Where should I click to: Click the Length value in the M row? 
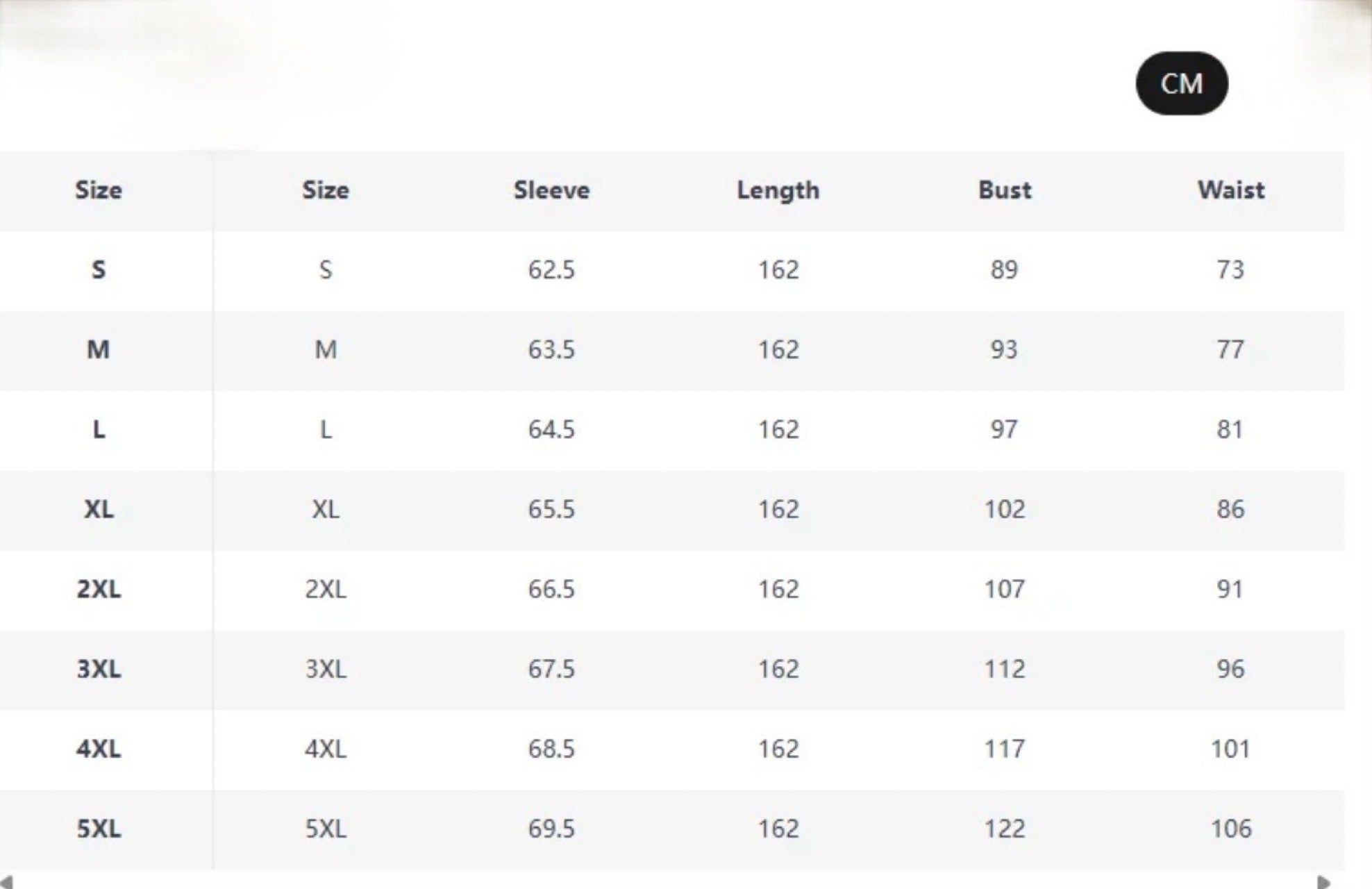(778, 349)
